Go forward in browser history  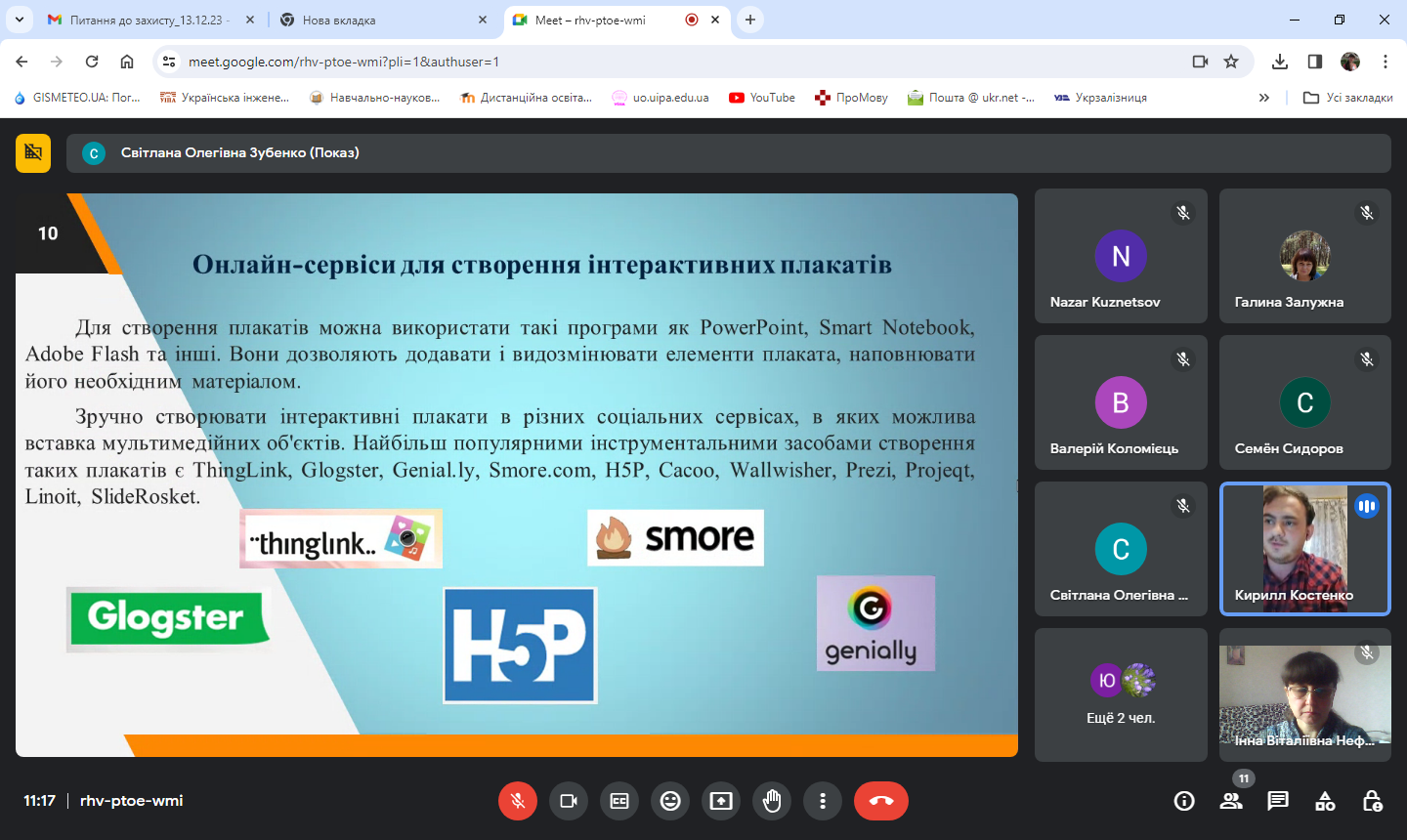[57, 62]
